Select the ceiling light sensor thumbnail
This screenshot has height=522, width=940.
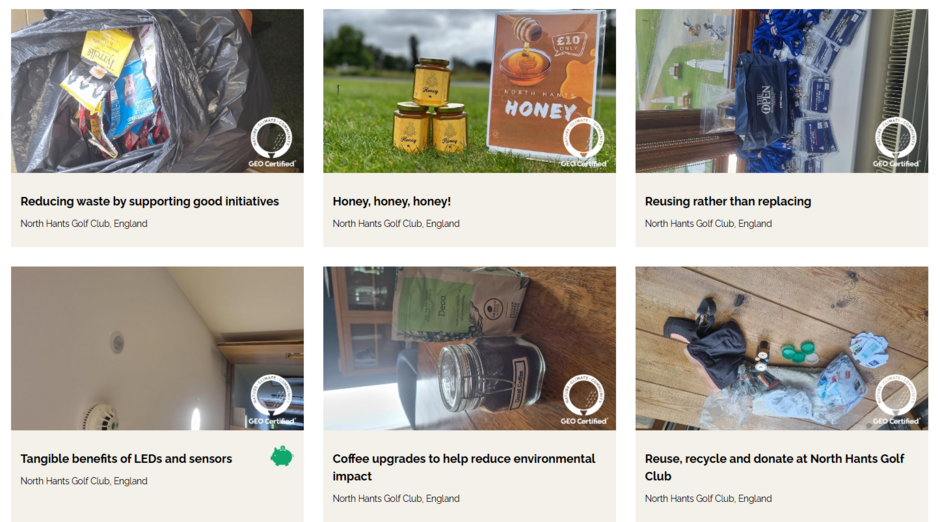(157, 348)
